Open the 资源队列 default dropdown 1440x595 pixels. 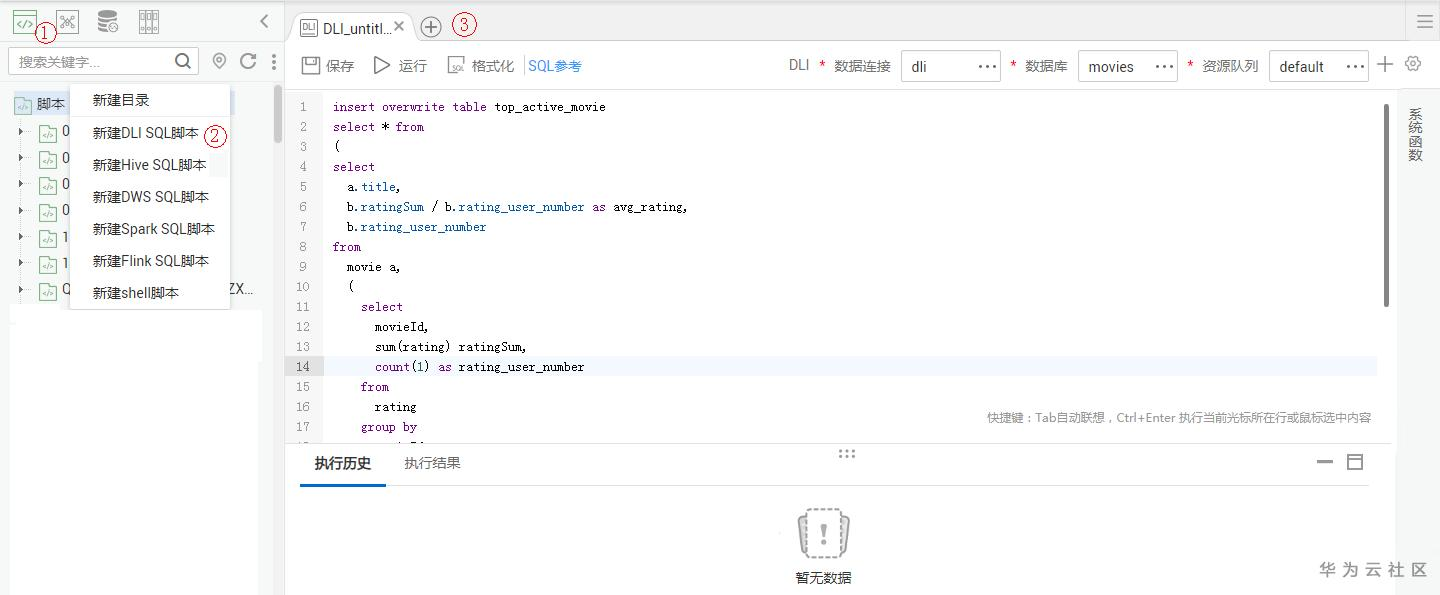tap(1318, 66)
